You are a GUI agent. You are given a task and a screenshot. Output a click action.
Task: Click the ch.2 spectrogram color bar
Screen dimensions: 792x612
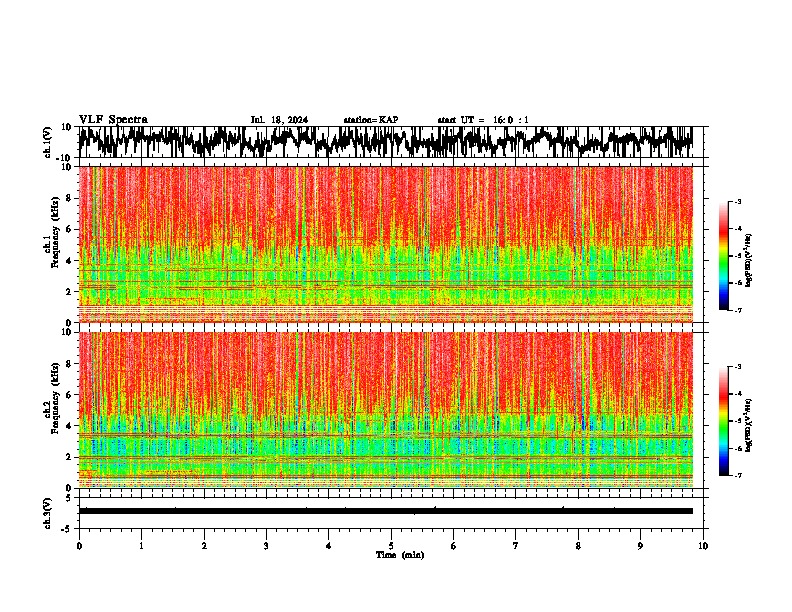[x=723, y=421]
